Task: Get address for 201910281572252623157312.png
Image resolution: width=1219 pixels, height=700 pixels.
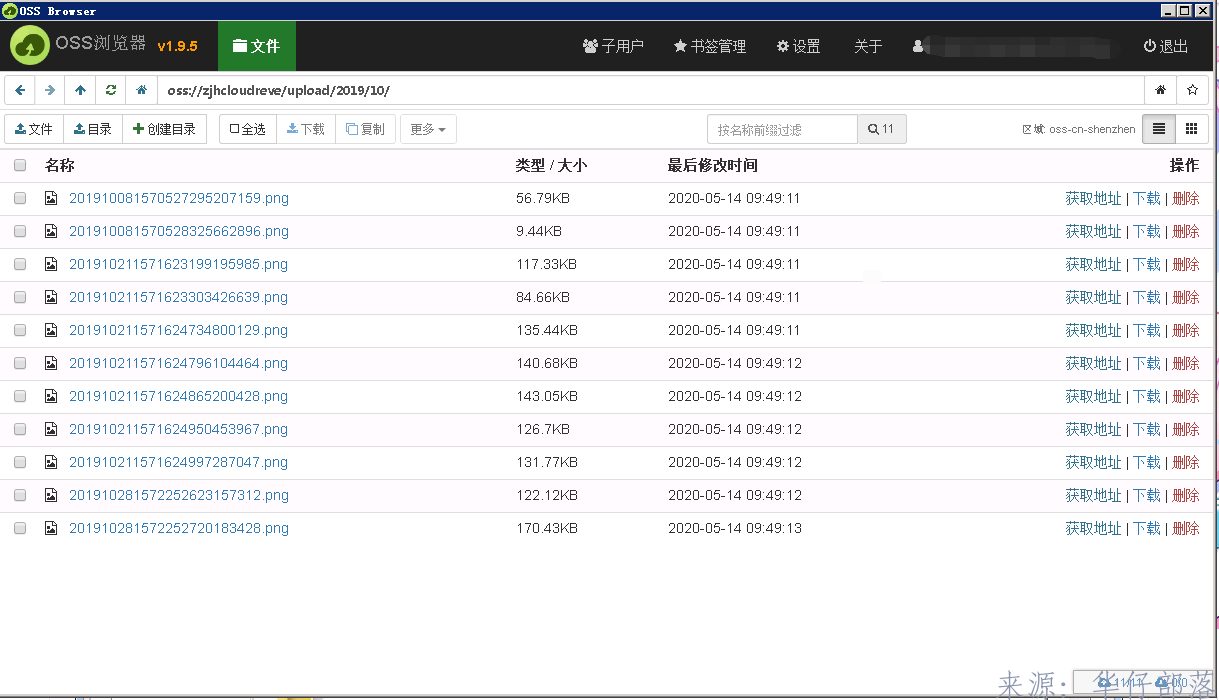Action: 1093,495
